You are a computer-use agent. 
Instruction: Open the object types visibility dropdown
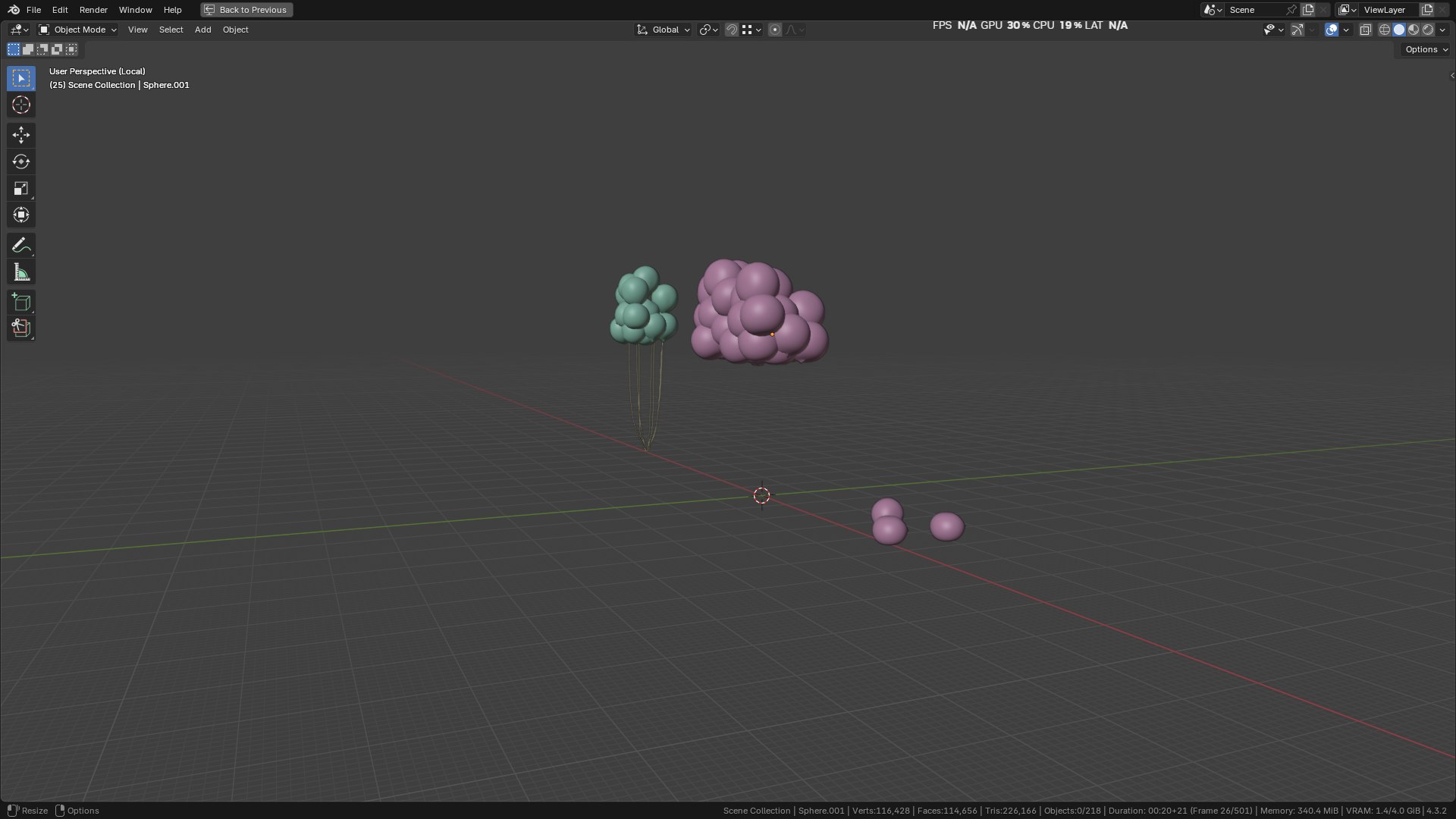point(1274,30)
